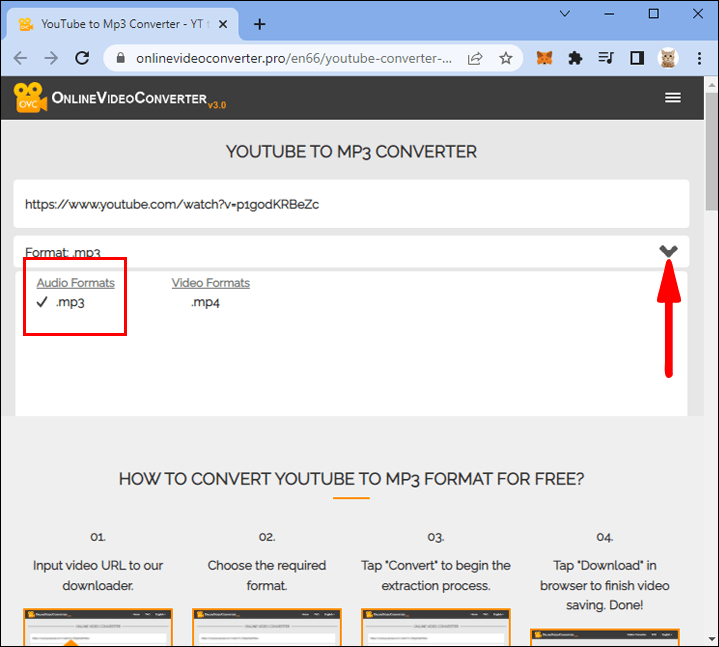Click "Choose the required format." text

pos(266,575)
